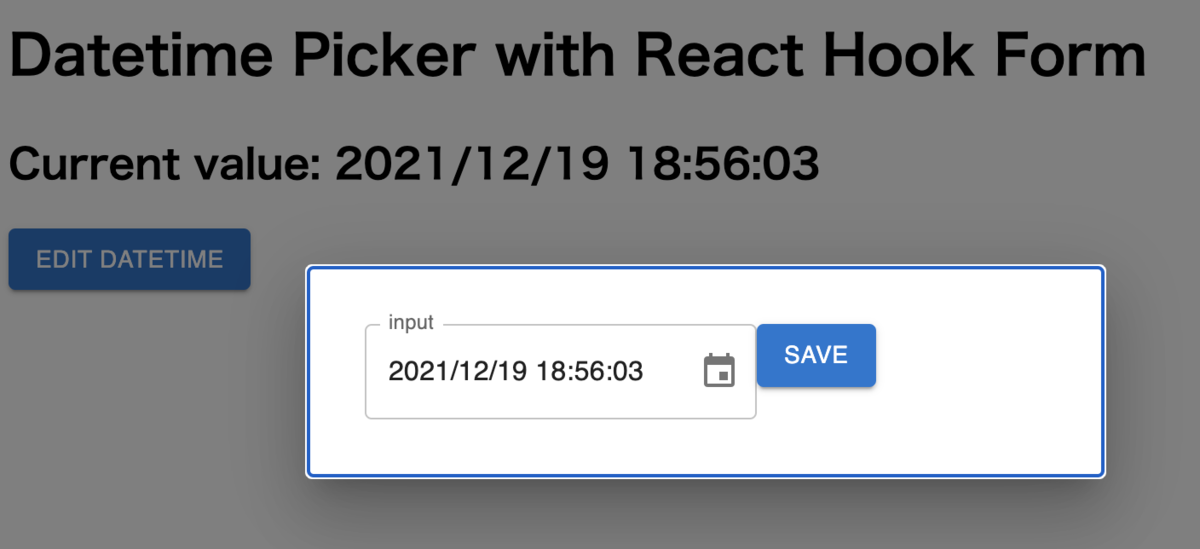Viewport: 1200px width, 549px height.
Task: Click the "Datetime Picker with React Hook Form" heading
Action: pyautogui.click(x=577, y=56)
